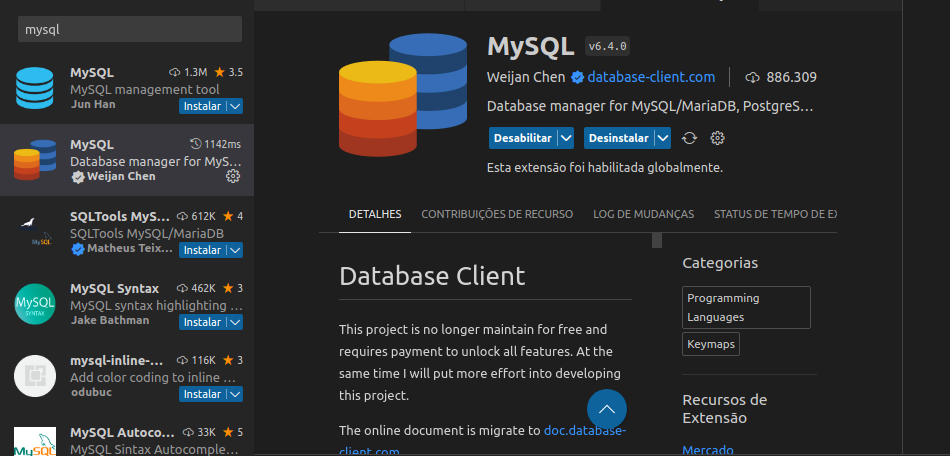
Task: Click the v6.4.0 version badge
Action: (608, 46)
